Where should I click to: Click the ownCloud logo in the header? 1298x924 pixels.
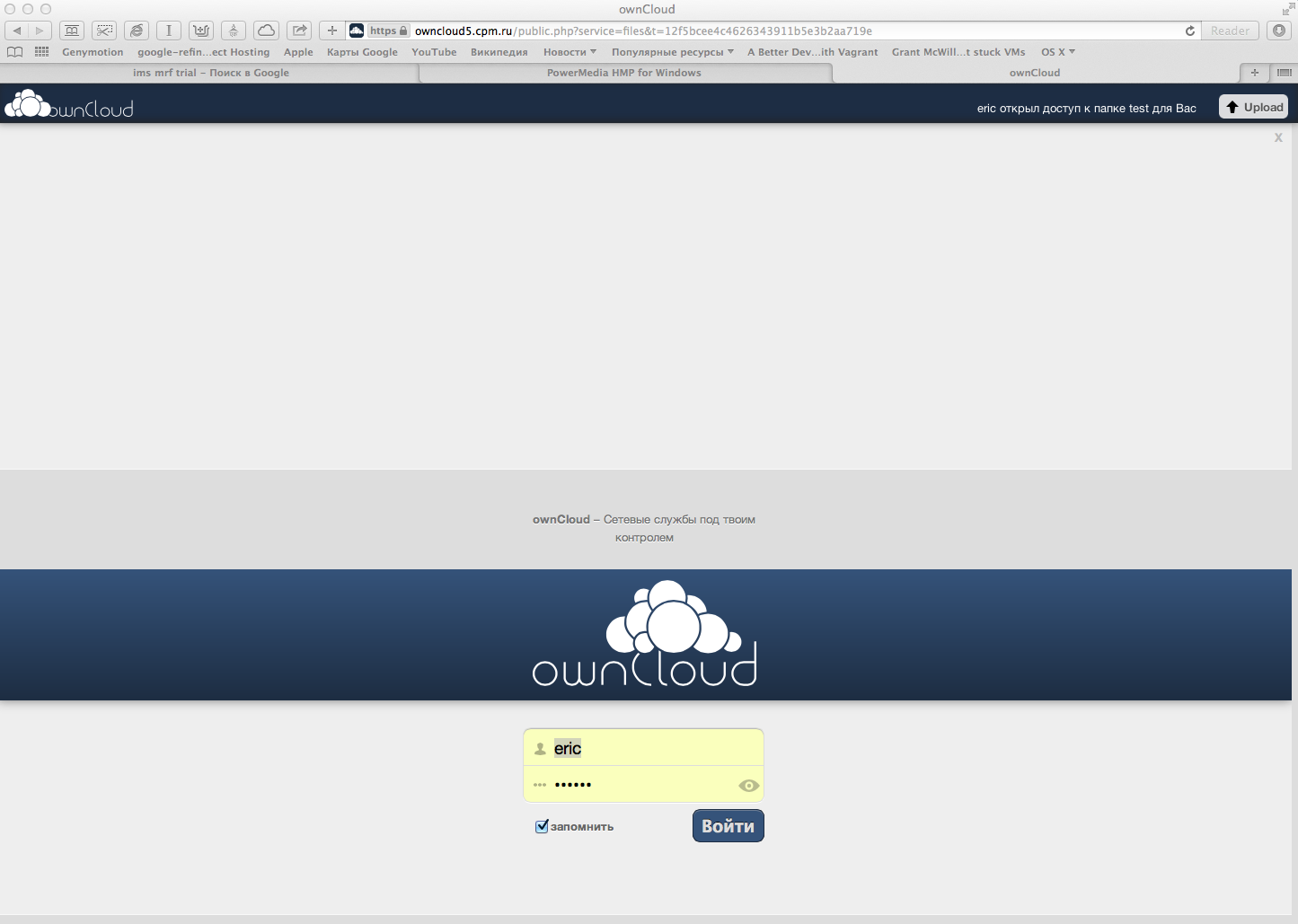[x=69, y=104]
